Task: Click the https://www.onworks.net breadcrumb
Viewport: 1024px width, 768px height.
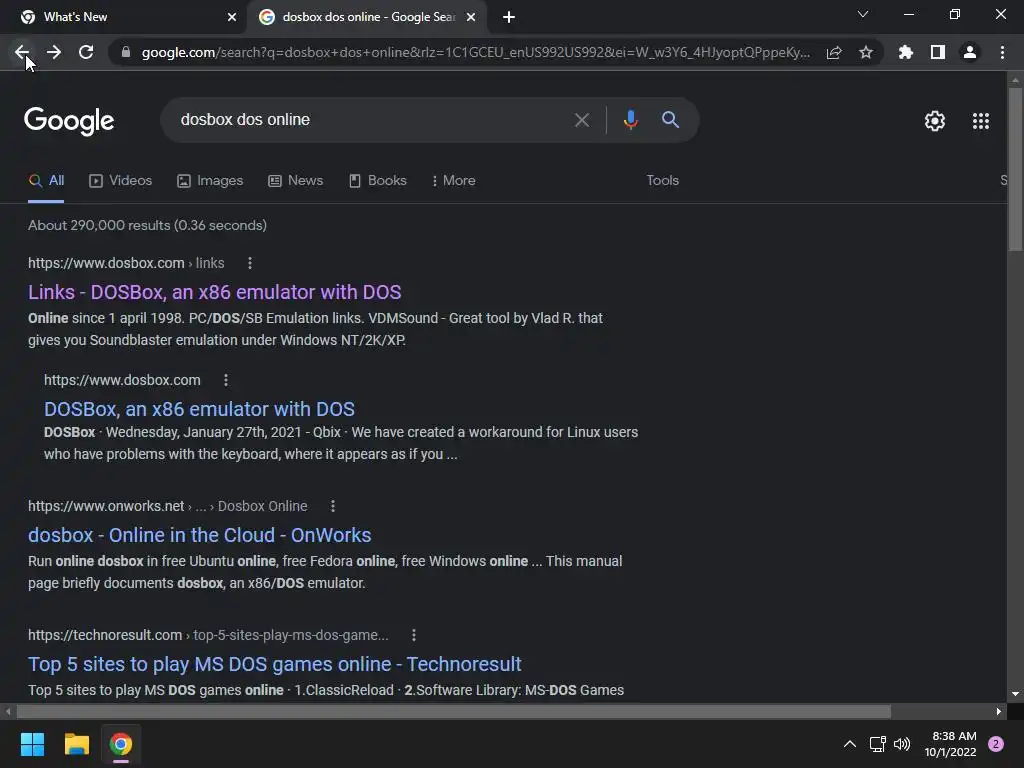Action: (x=106, y=506)
